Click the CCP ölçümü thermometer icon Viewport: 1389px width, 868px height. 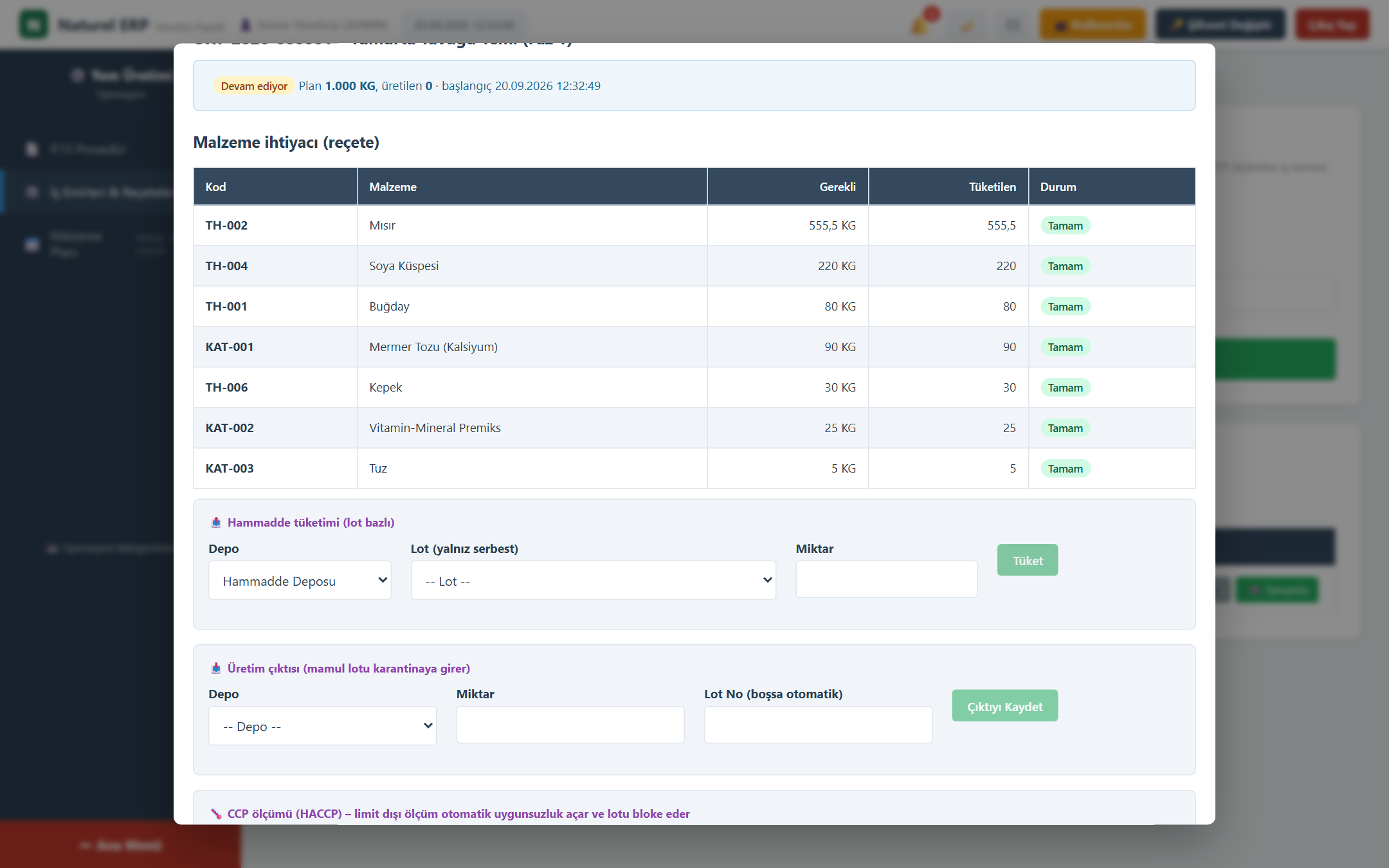[x=216, y=814]
